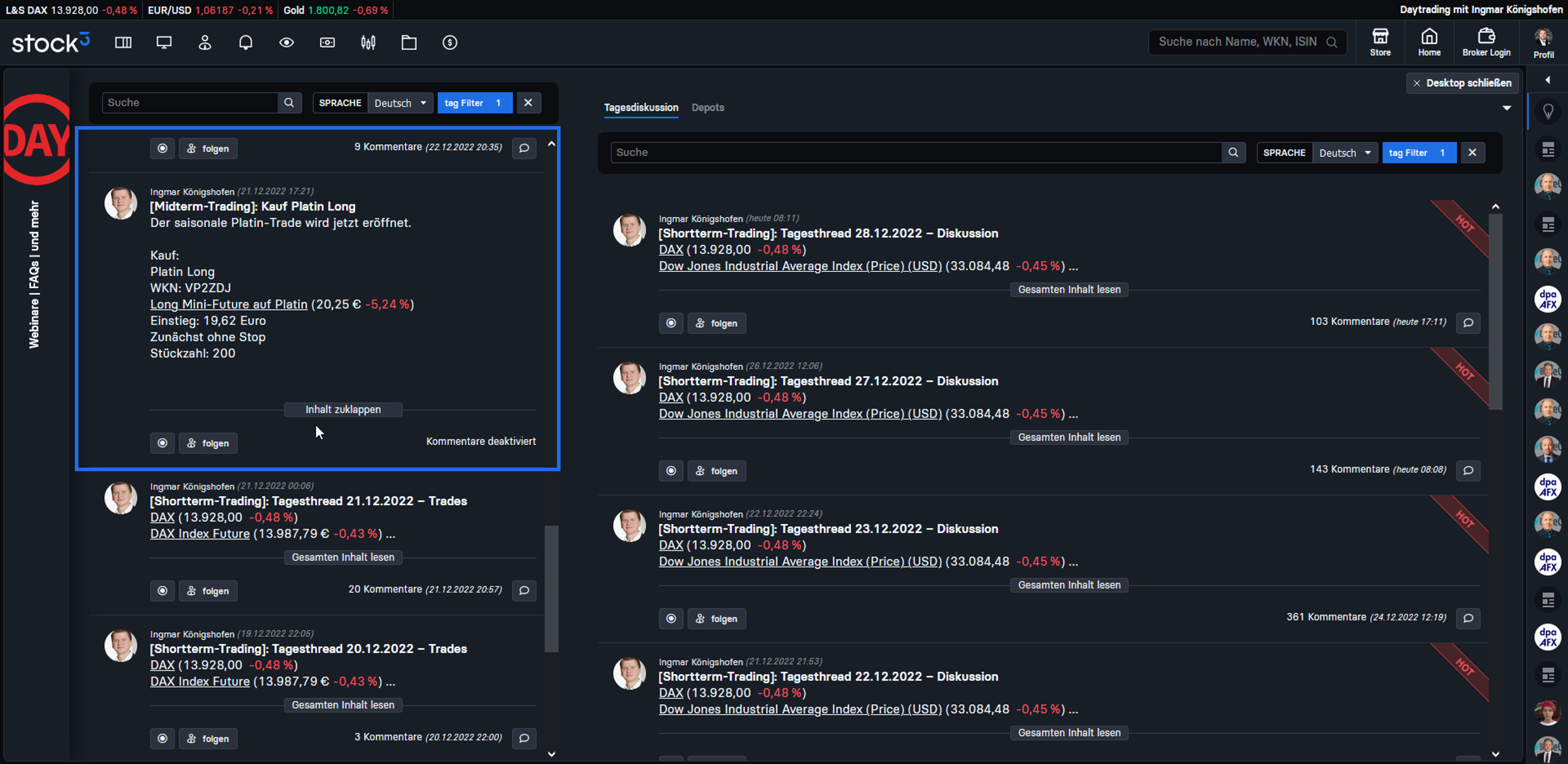Open the Store
This screenshot has width=1568, height=764.
click(x=1380, y=43)
